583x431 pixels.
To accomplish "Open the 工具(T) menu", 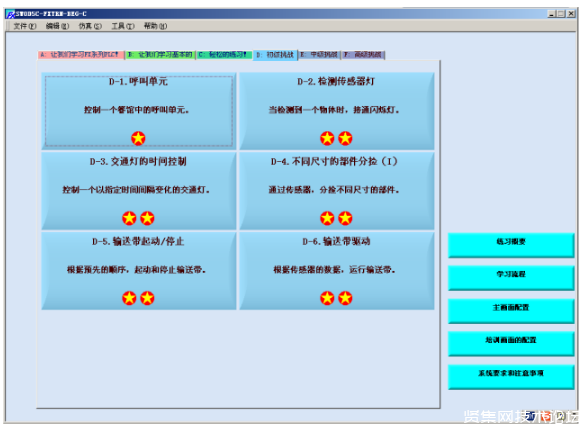I will (x=123, y=26).
